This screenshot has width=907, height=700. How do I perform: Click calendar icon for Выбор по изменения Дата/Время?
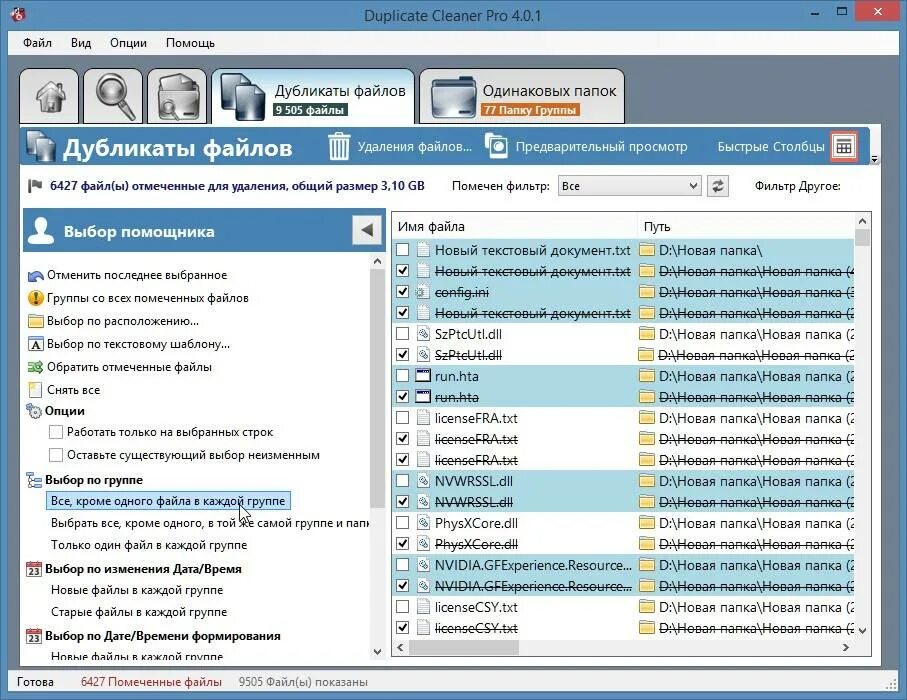(34, 569)
